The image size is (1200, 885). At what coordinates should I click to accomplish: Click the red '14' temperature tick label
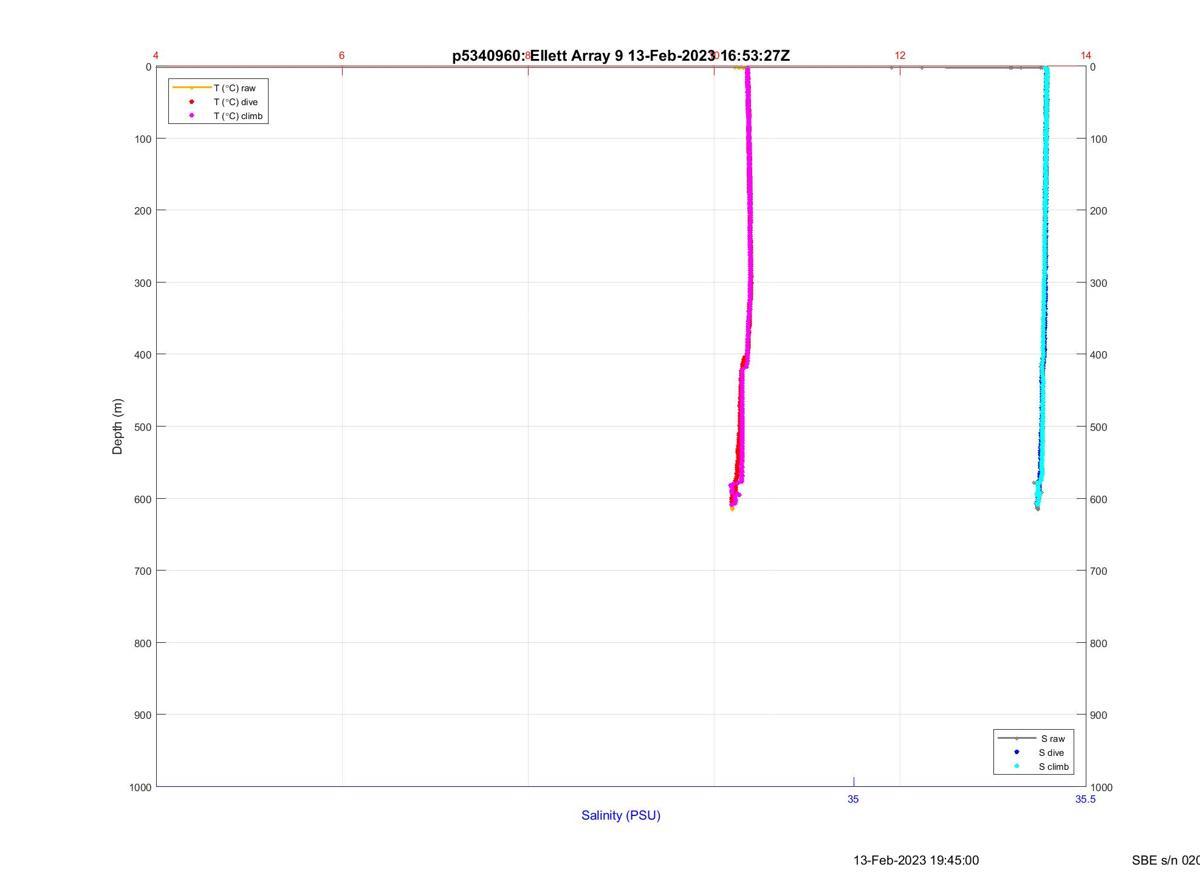tap(1086, 56)
